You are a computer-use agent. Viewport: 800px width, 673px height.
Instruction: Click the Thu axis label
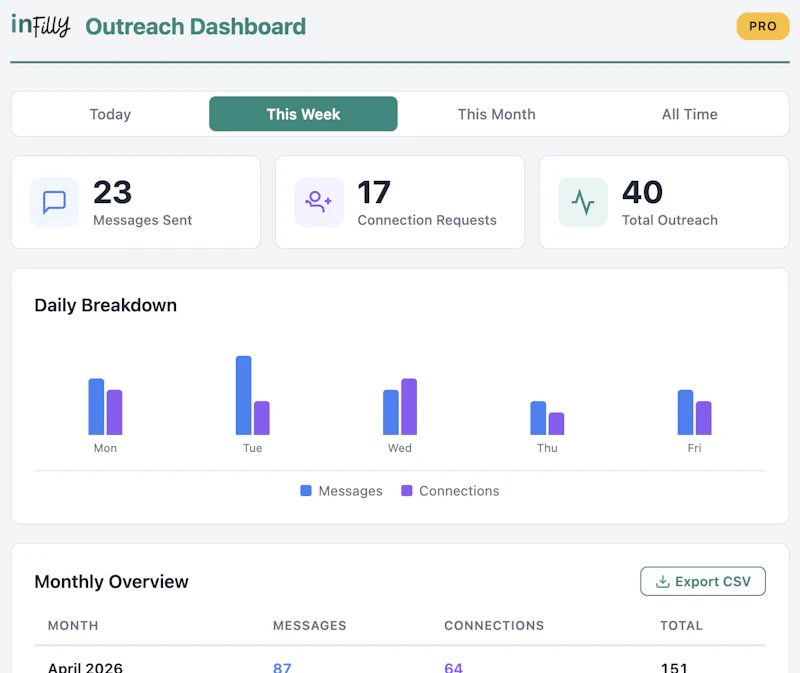point(547,448)
